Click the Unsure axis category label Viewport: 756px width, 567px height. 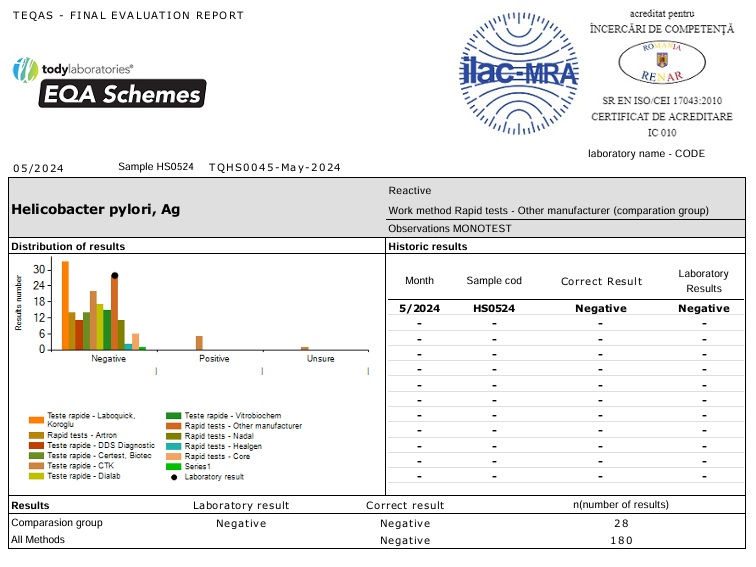pyautogui.click(x=320, y=359)
